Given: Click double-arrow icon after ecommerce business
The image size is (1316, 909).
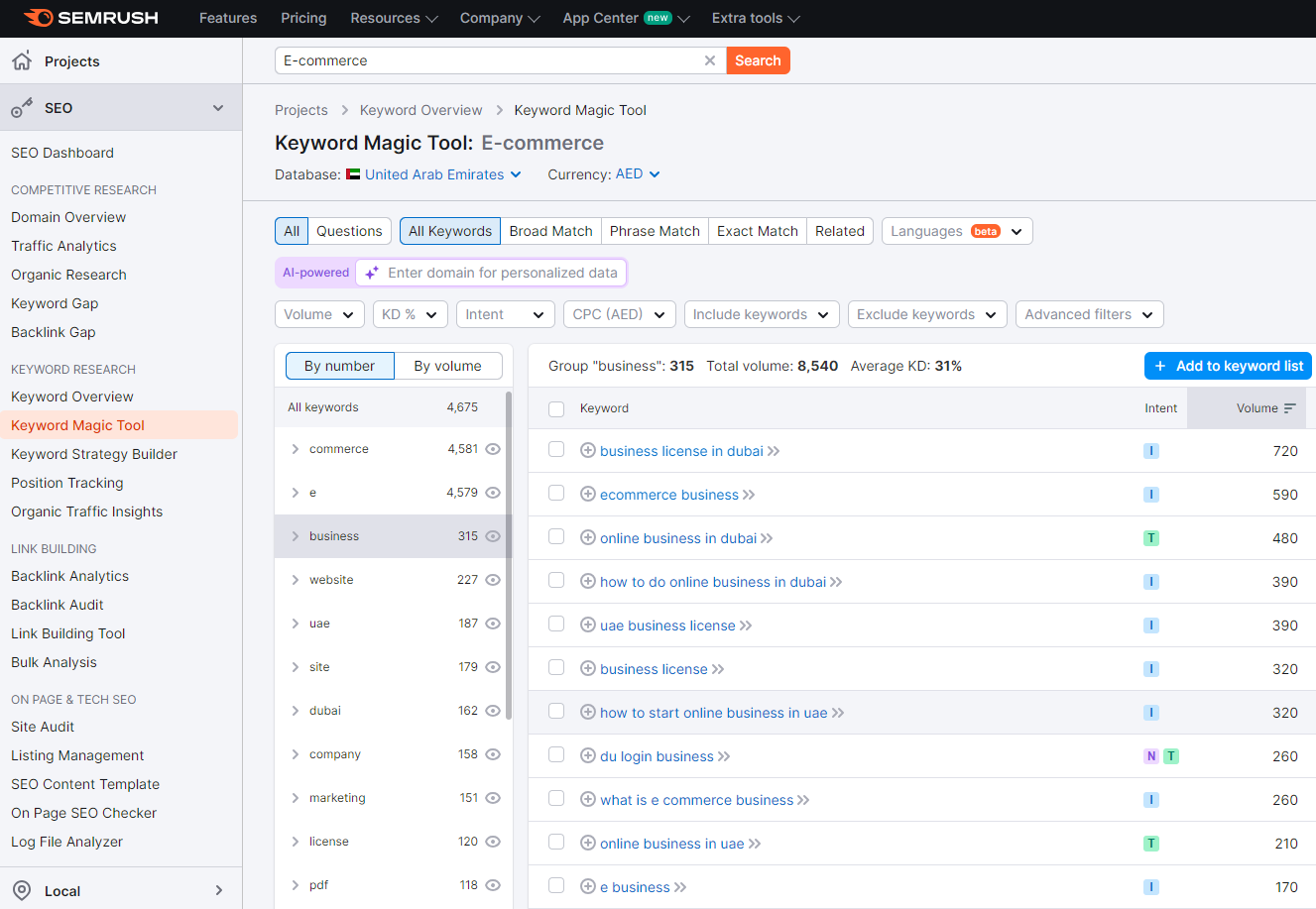Looking at the screenshot, I should tap(749, 495).
